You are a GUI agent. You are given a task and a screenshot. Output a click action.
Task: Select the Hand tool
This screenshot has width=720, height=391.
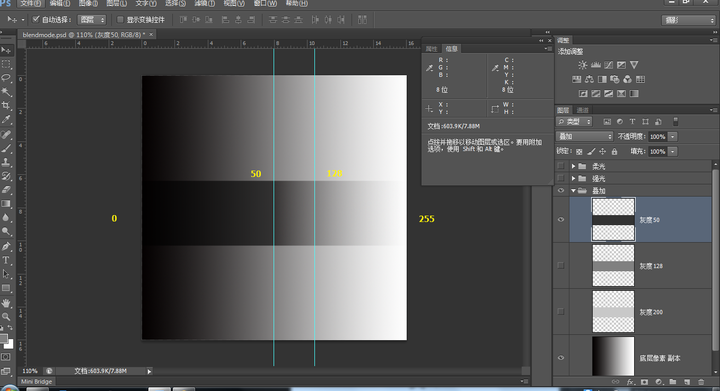click(6, 303)
